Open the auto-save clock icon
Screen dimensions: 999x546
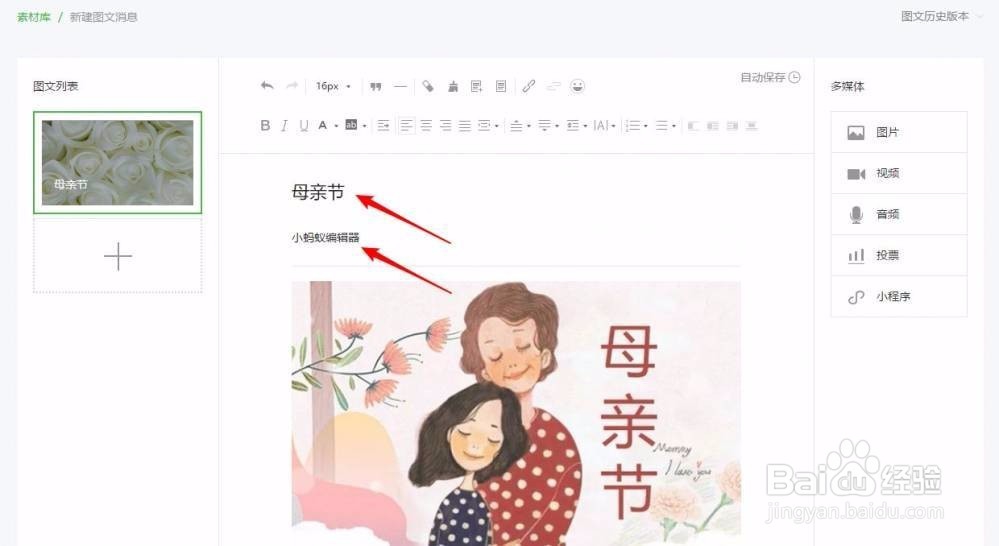(x=794, y=77)
